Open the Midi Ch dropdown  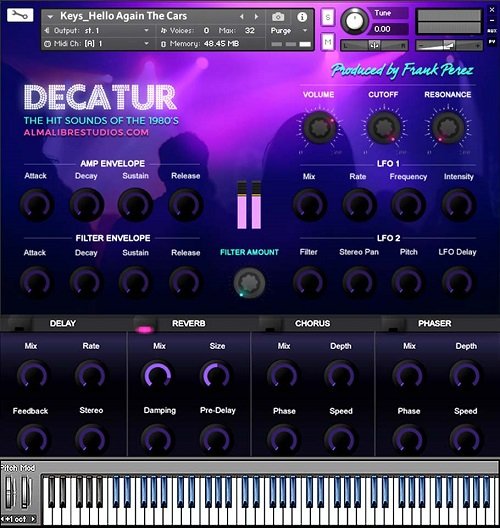(x=97, y=44)
